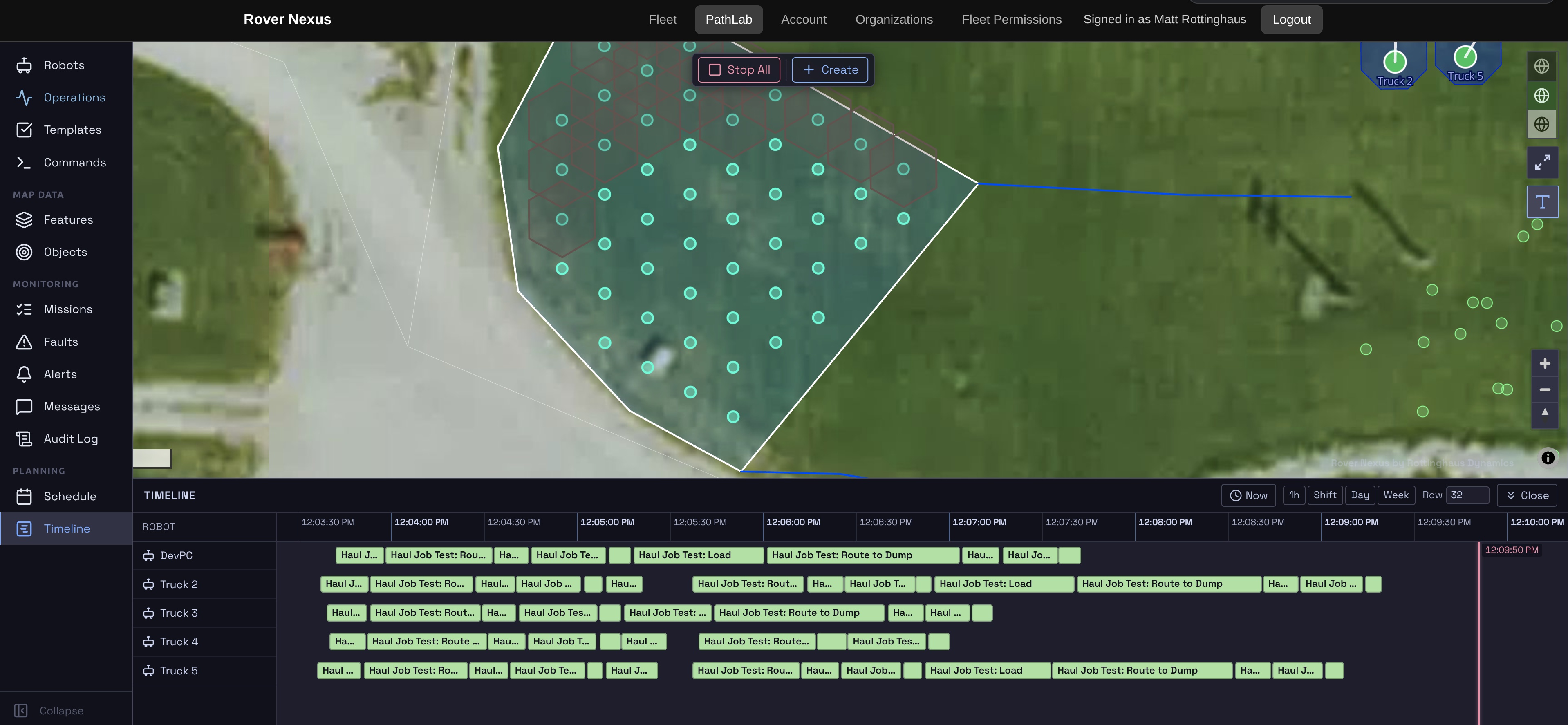
Task: Toggle fullscreen map view
Action: point(1542,163)
